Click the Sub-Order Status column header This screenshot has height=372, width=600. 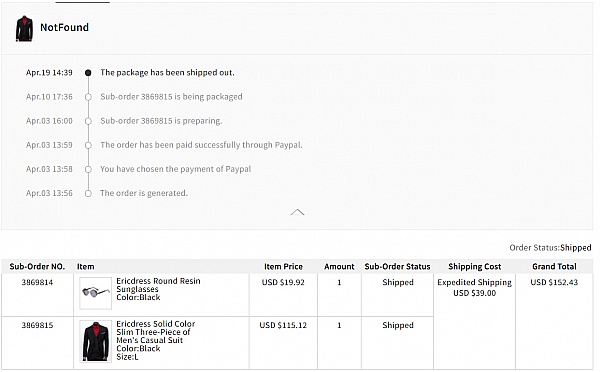[397, 266]
